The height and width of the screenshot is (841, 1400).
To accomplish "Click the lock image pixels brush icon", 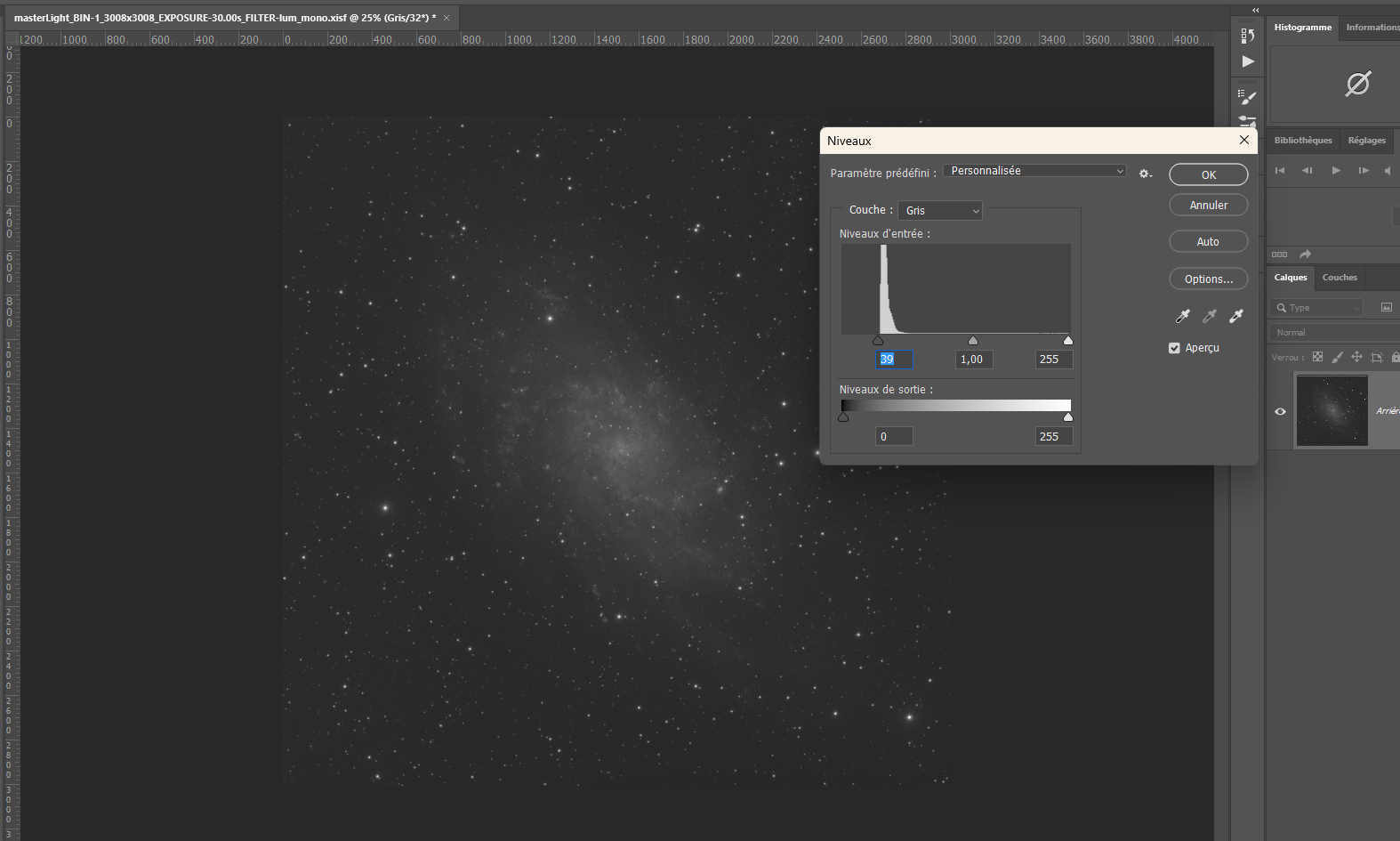I will 1337,357.
